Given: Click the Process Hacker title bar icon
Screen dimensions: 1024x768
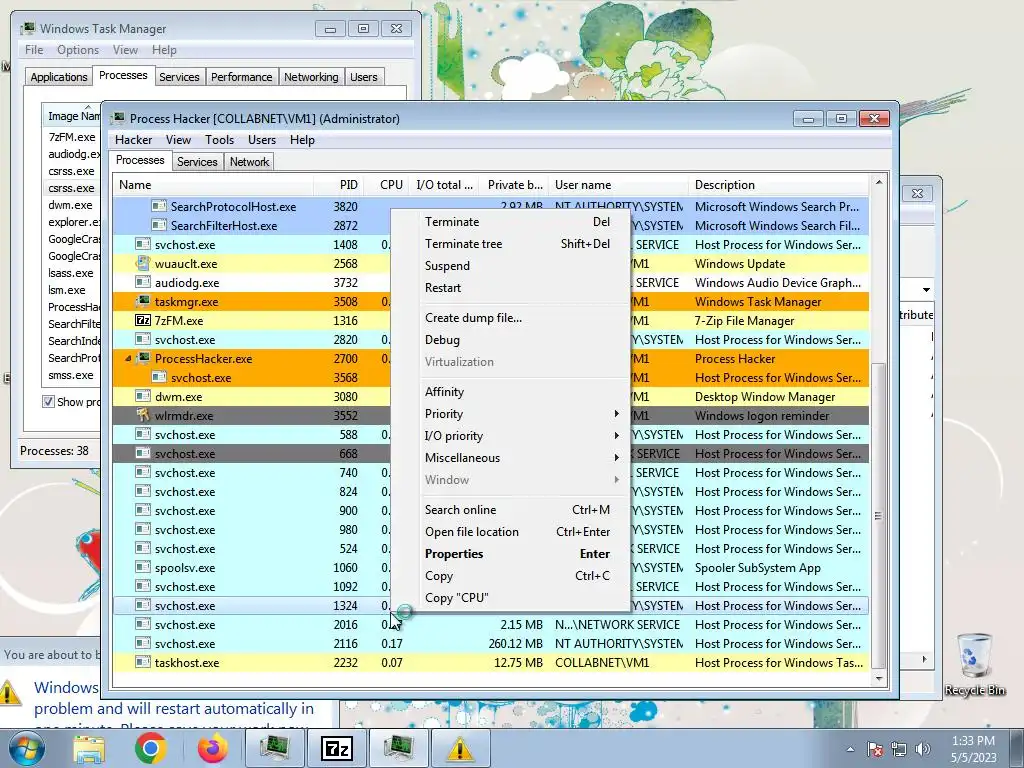Looking at the screenshot, I should 118,118.
